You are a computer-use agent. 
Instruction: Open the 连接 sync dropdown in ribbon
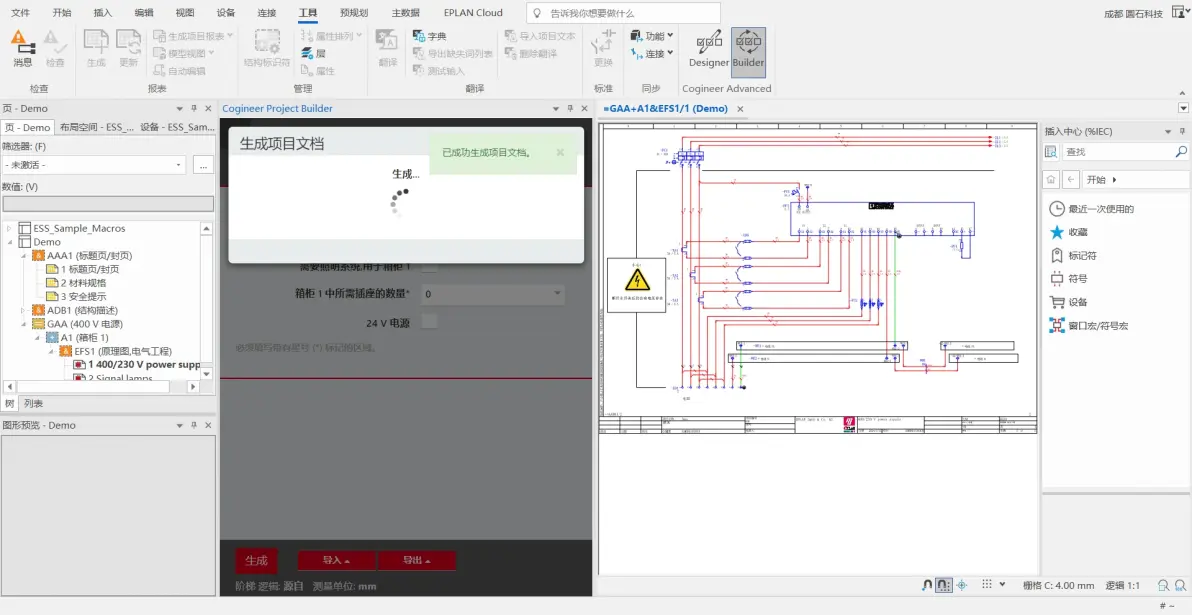(x=651, y=53)
